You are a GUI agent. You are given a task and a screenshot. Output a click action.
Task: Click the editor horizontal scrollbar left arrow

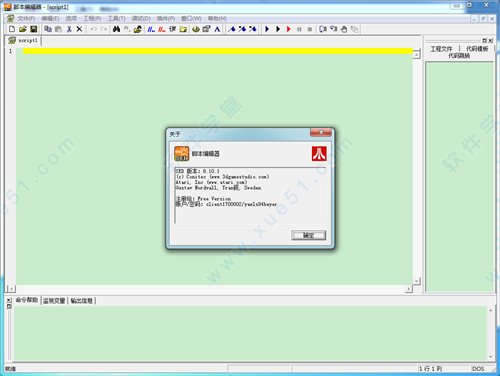[11, 289]
